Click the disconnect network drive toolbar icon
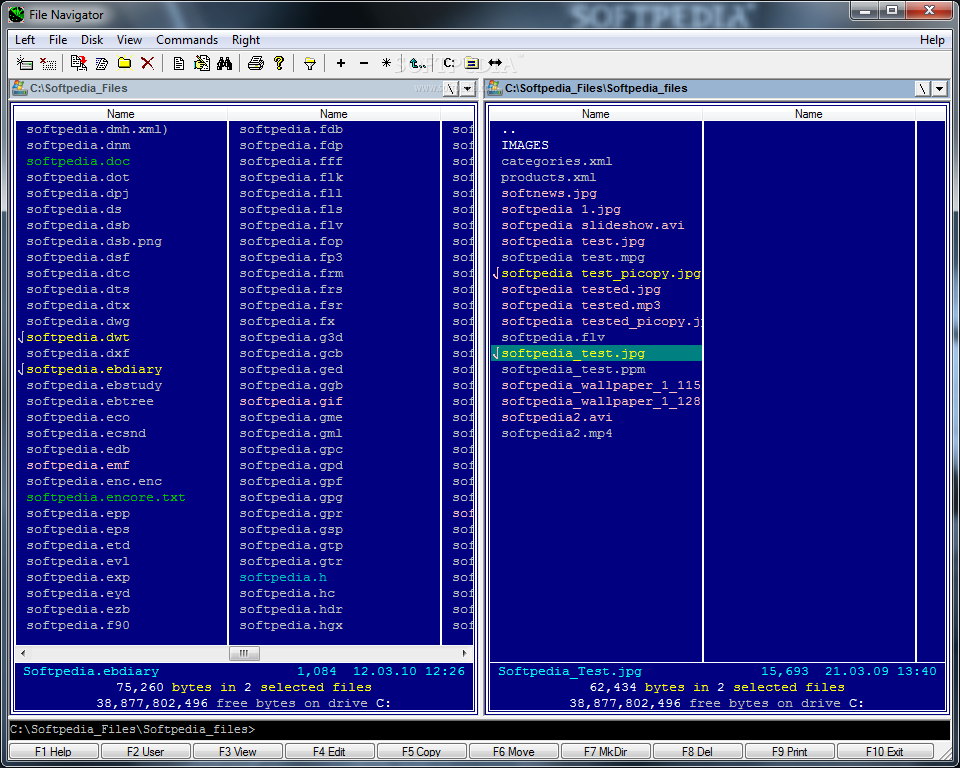 (x=48, y=63)
